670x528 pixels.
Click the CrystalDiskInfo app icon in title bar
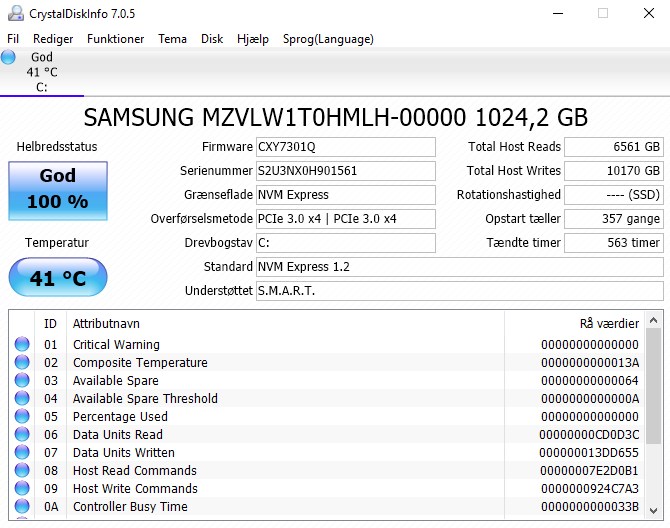(14, 13)
